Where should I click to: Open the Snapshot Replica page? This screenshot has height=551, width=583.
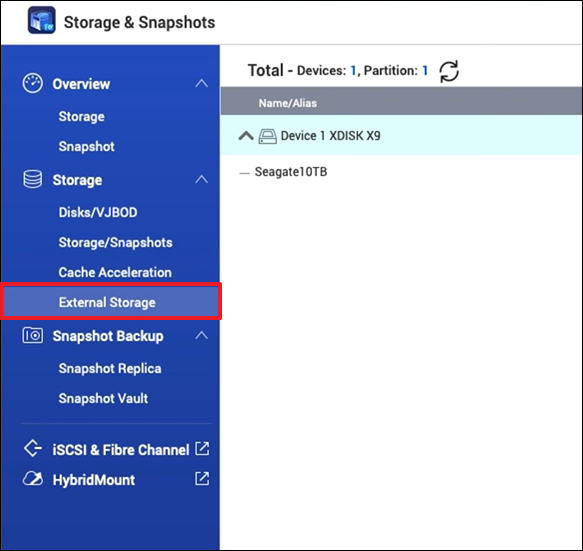click(x=110, y=368)
